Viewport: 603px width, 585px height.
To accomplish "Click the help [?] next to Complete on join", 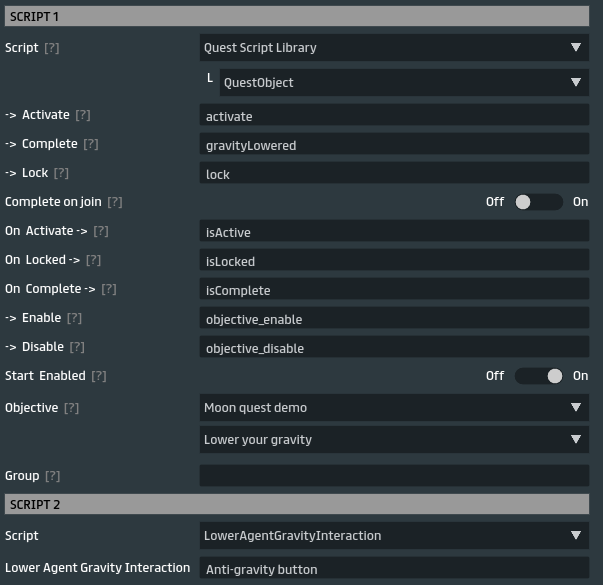I will point(115,202).
